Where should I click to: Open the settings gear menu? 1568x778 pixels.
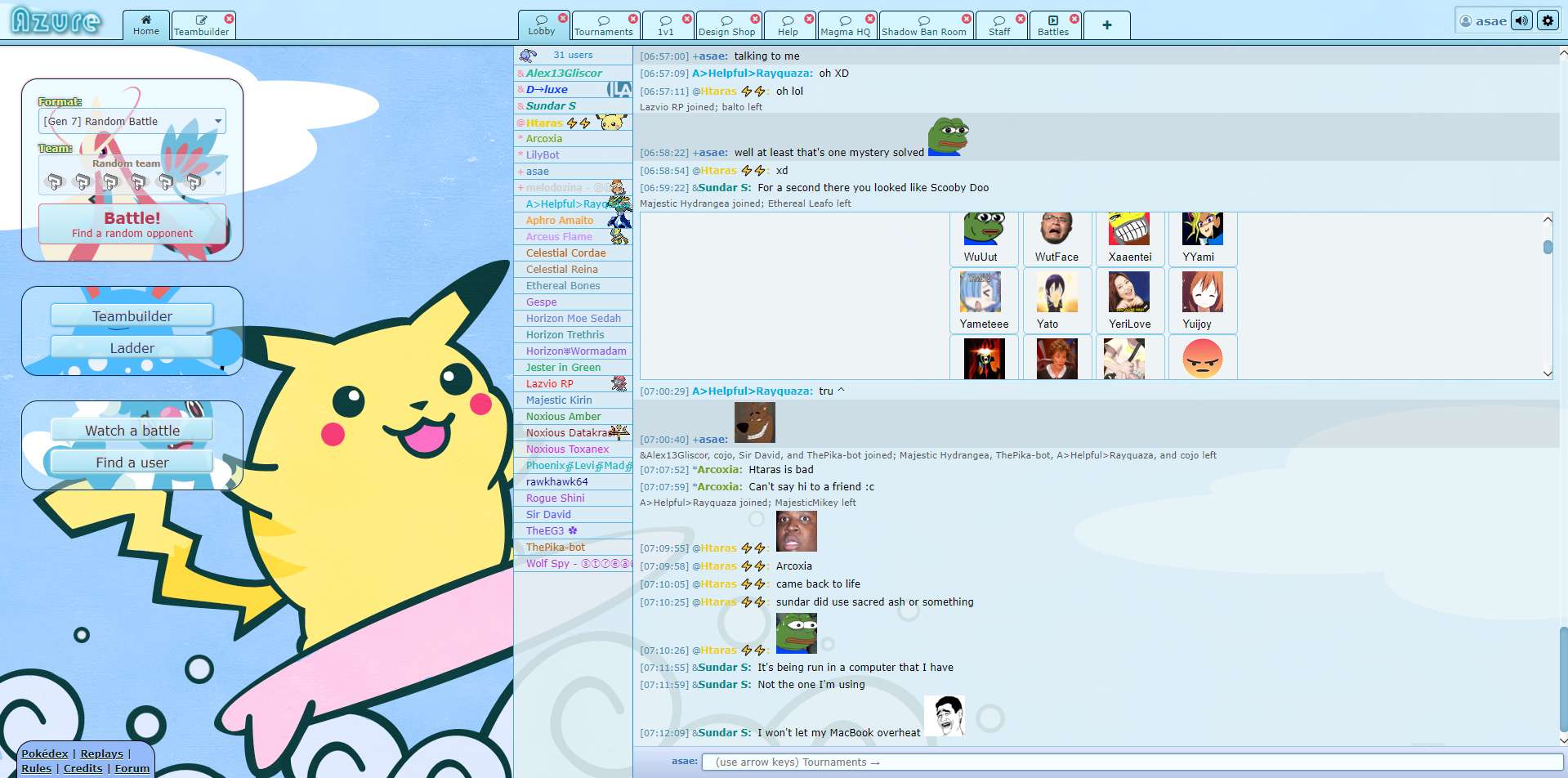pyautogui.click(x=1548, y=20)
